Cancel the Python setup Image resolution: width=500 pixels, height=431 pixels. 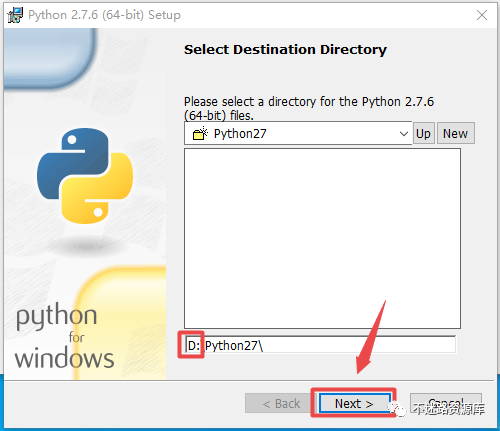pos(446,403)
